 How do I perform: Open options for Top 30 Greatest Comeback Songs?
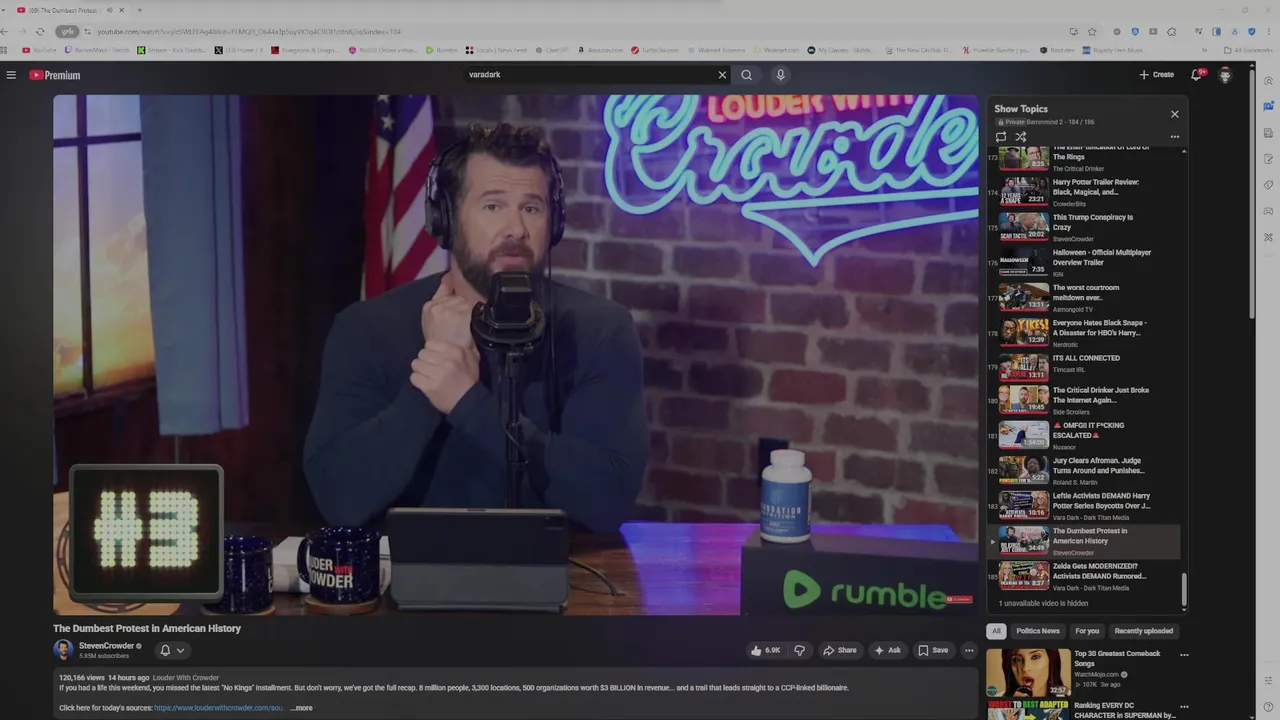(x=1184, y=655)
